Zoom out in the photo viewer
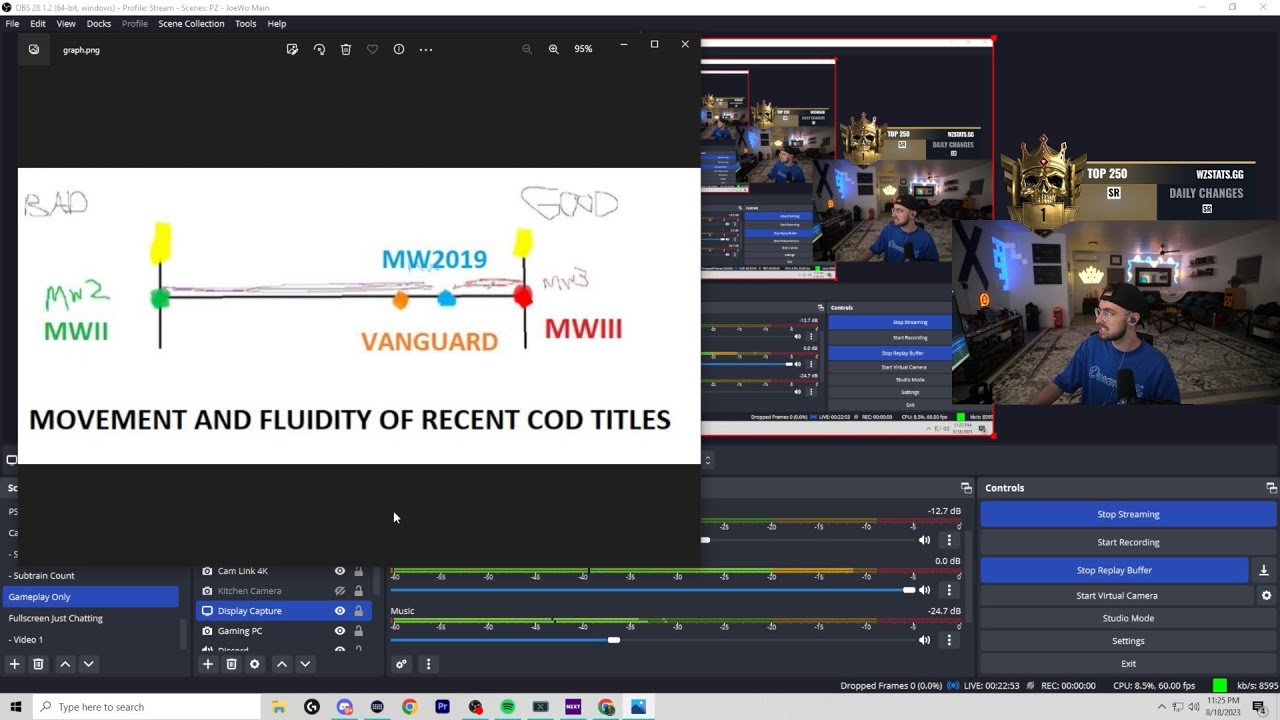Screen dimensions: 1280x720 pyautogui.click(x=527, y=49)
